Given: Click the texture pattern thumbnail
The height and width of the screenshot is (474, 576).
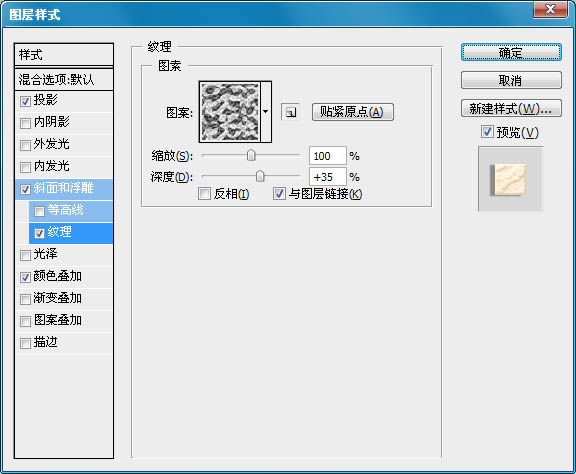Looking at the screenshot, I should point(230,112).
